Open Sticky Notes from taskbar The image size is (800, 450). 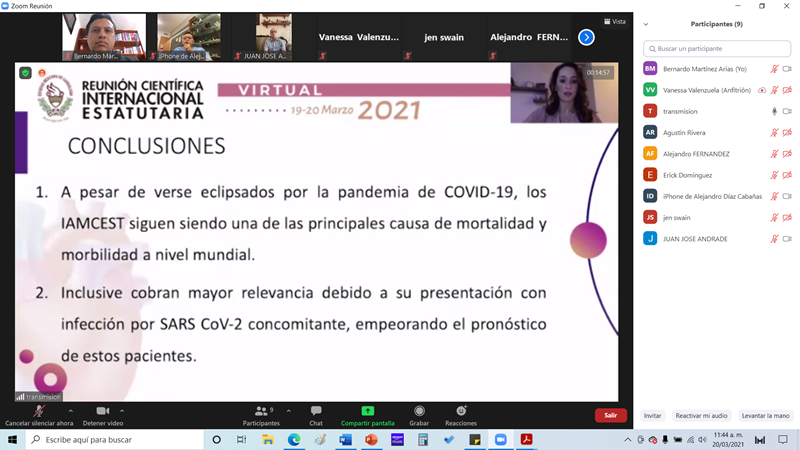pos(475,439)
